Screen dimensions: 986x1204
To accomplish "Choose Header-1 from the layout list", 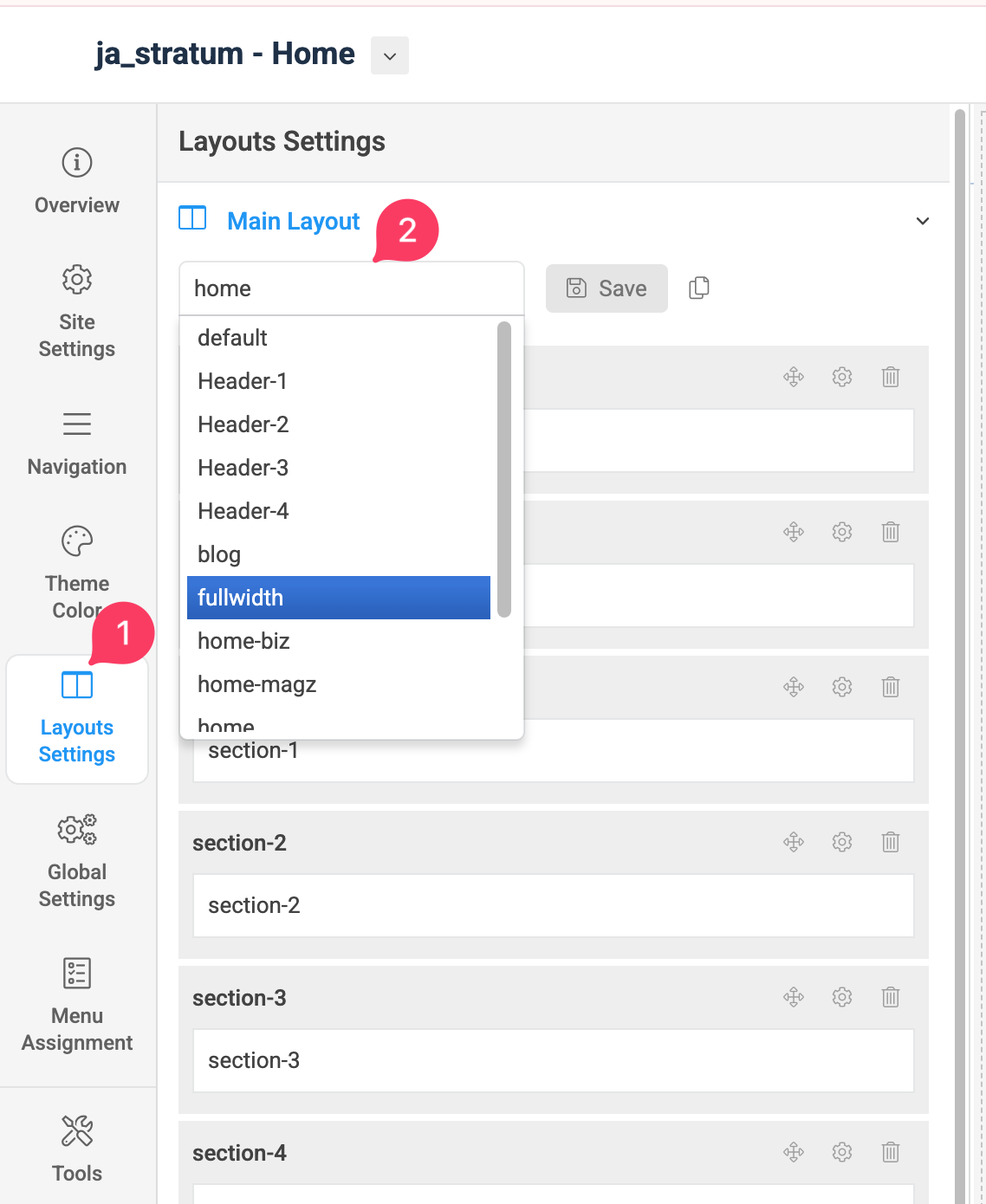I will pyautogui.click(x=339, y=381).
